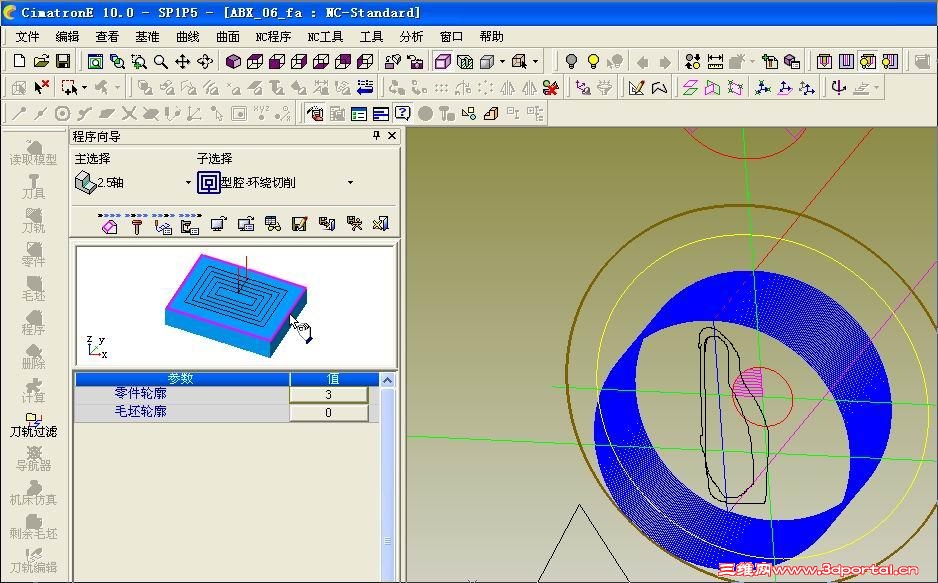The image size is (938, 583).
Task: Click the help question mark speech bubble icon
Action: 403,113
